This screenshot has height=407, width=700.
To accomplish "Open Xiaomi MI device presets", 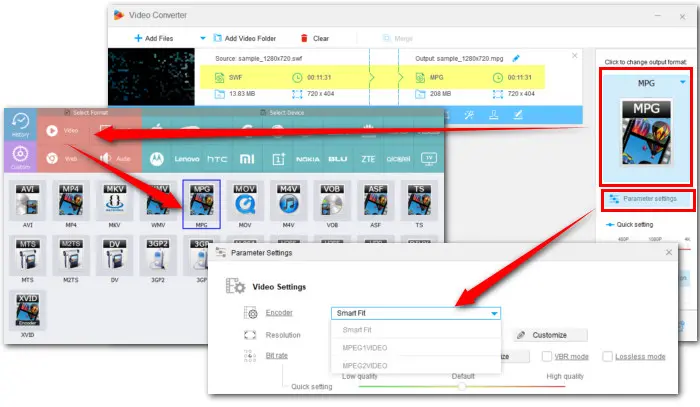I will tap(247, 159).
